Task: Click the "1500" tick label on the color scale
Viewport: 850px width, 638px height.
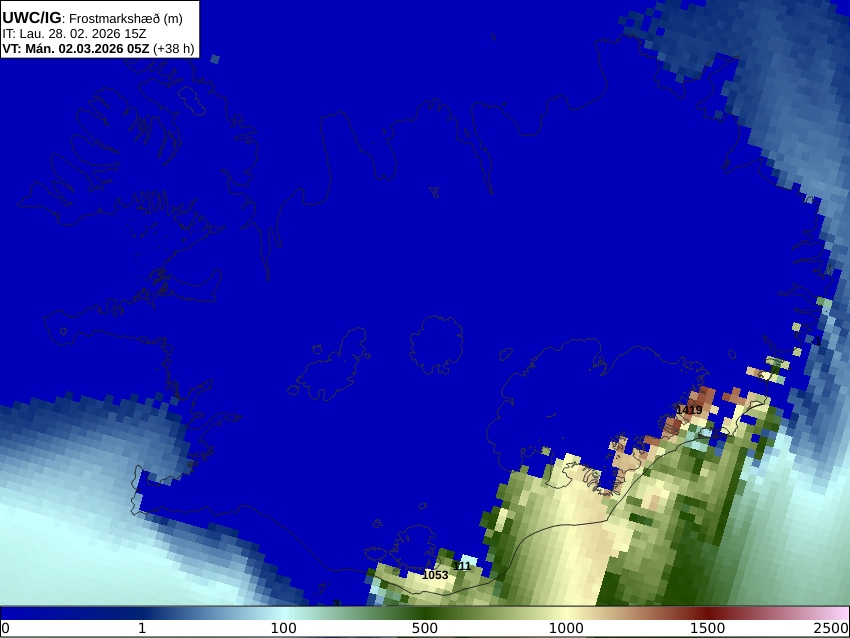Action: pos(707,628)
